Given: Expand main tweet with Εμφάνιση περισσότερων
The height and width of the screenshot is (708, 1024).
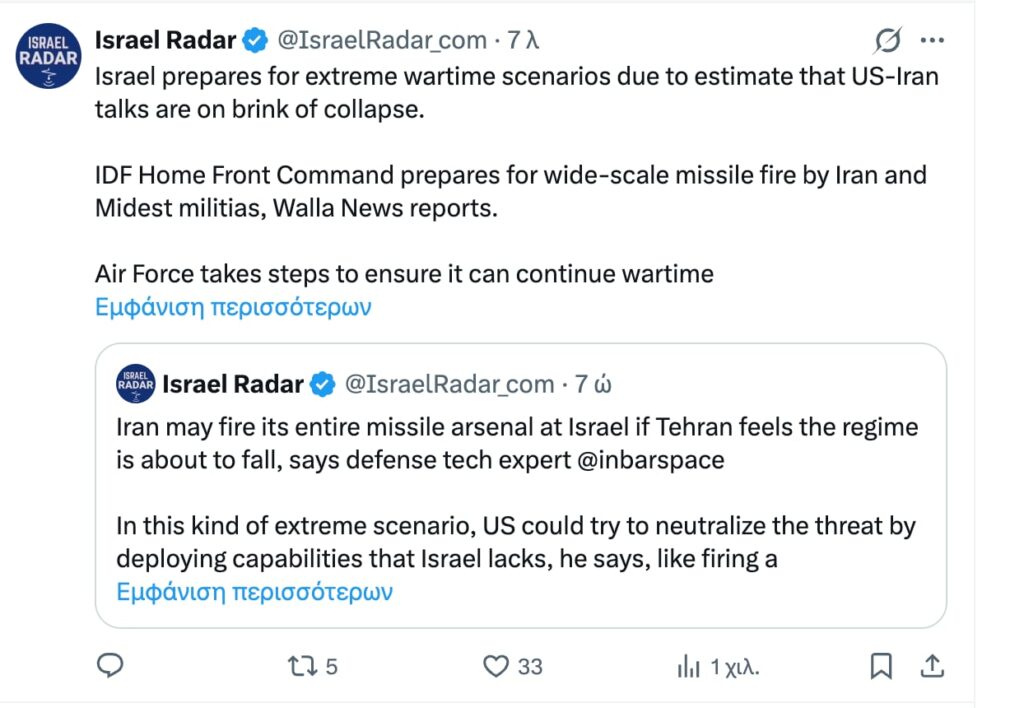Looking at the screenshot, I should (233, 307).
